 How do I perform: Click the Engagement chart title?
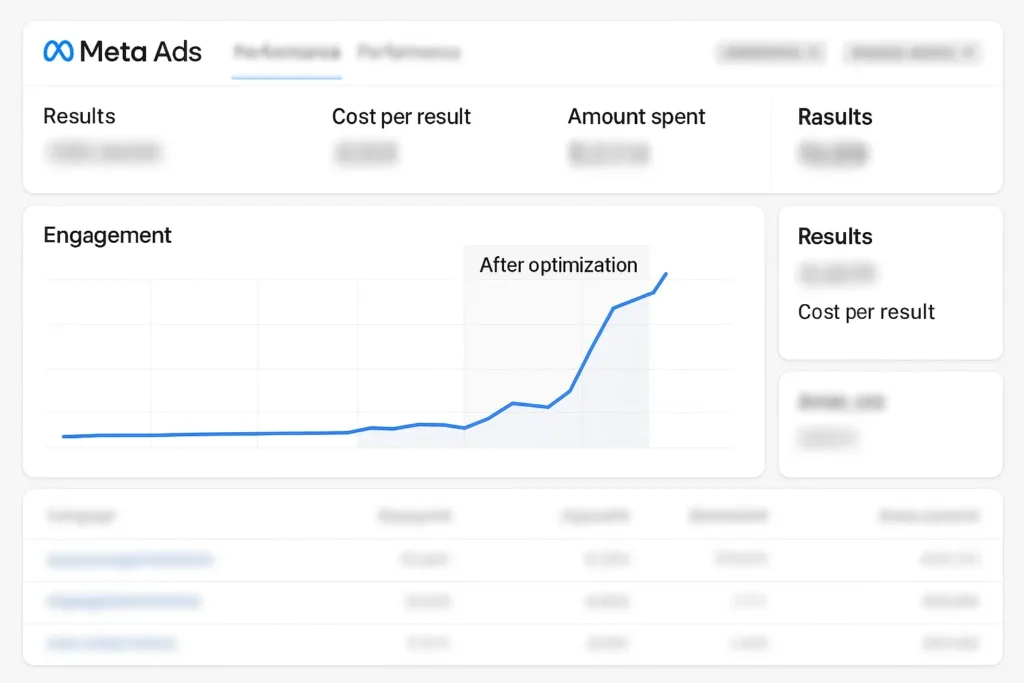pyautogui.click(x=108, y=236)
